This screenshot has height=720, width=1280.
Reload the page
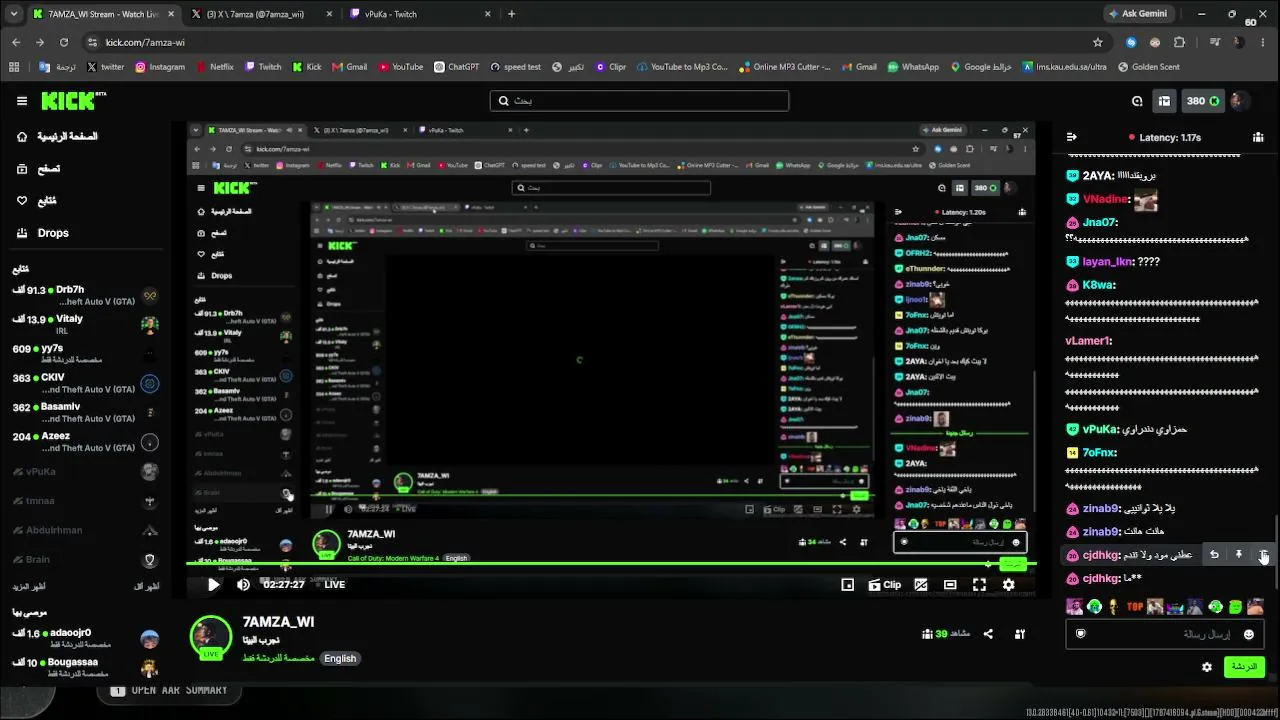64,42
